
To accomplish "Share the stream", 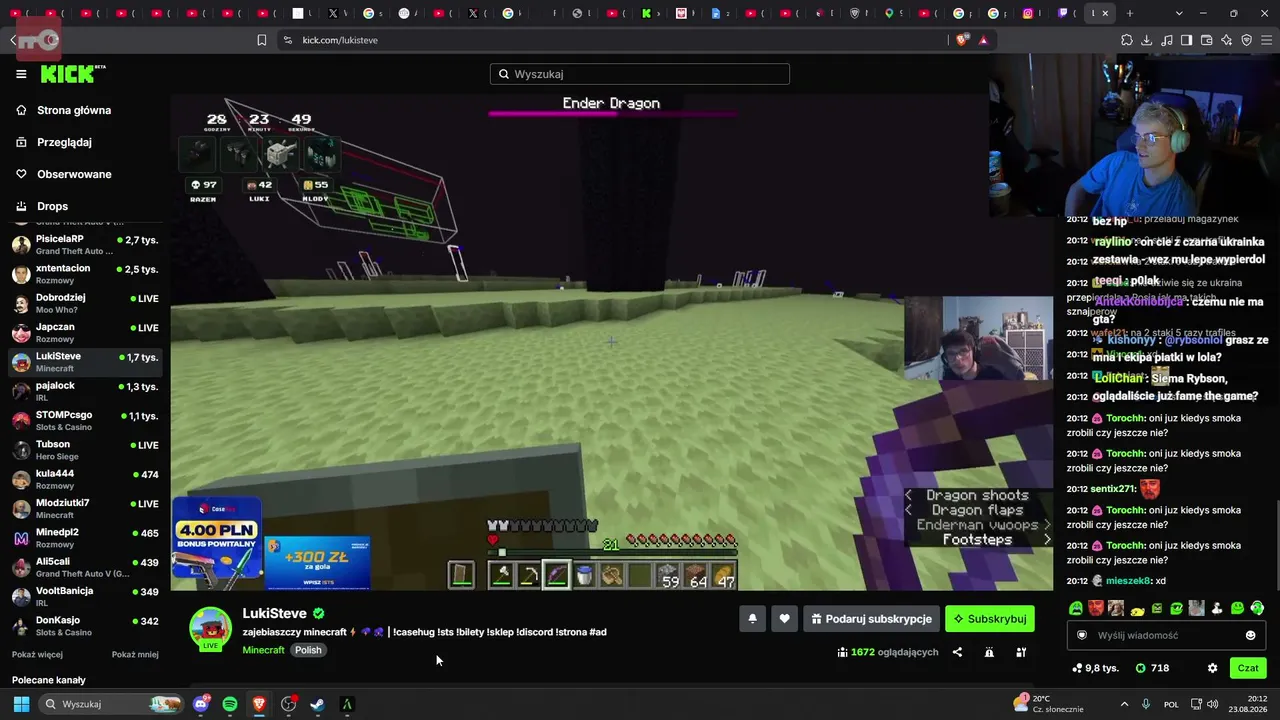I will pyautogui.click(x=957, y=652).
